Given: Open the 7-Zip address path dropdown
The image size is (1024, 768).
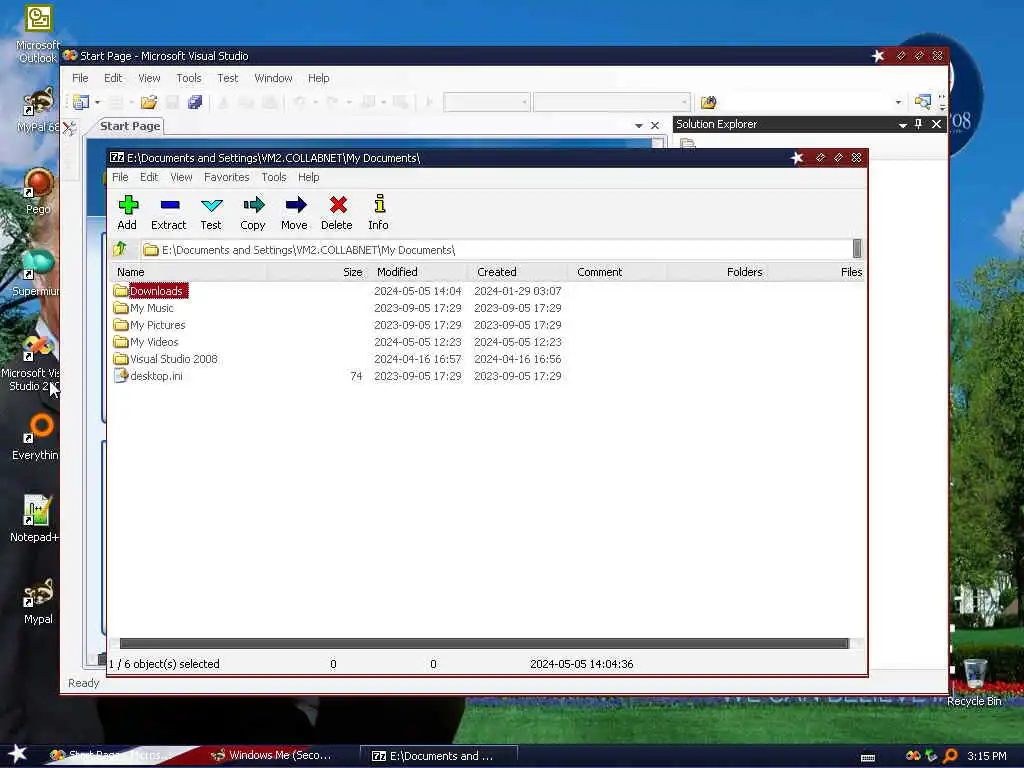Looking at the screenshot, I should 857,249.
